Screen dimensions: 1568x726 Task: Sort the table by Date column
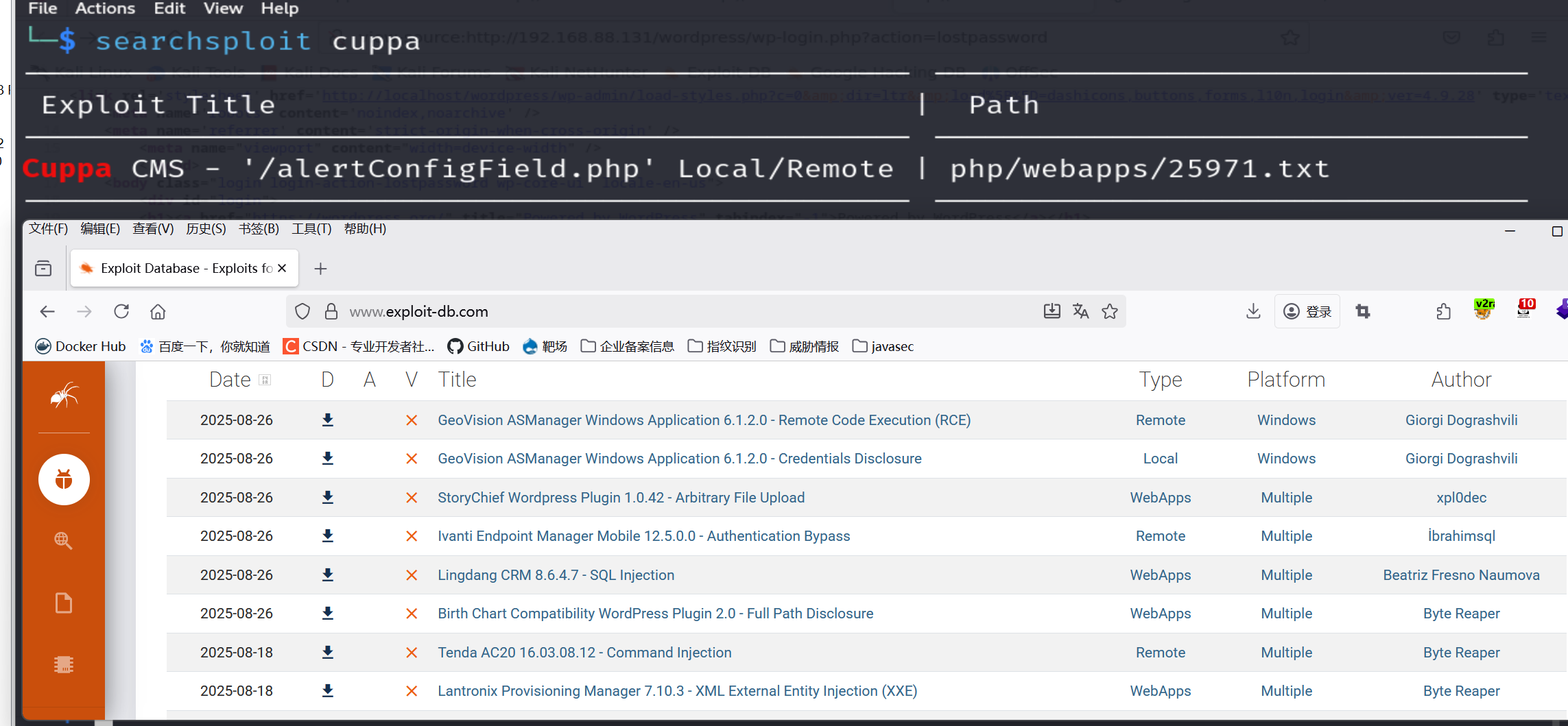(230, 380)
